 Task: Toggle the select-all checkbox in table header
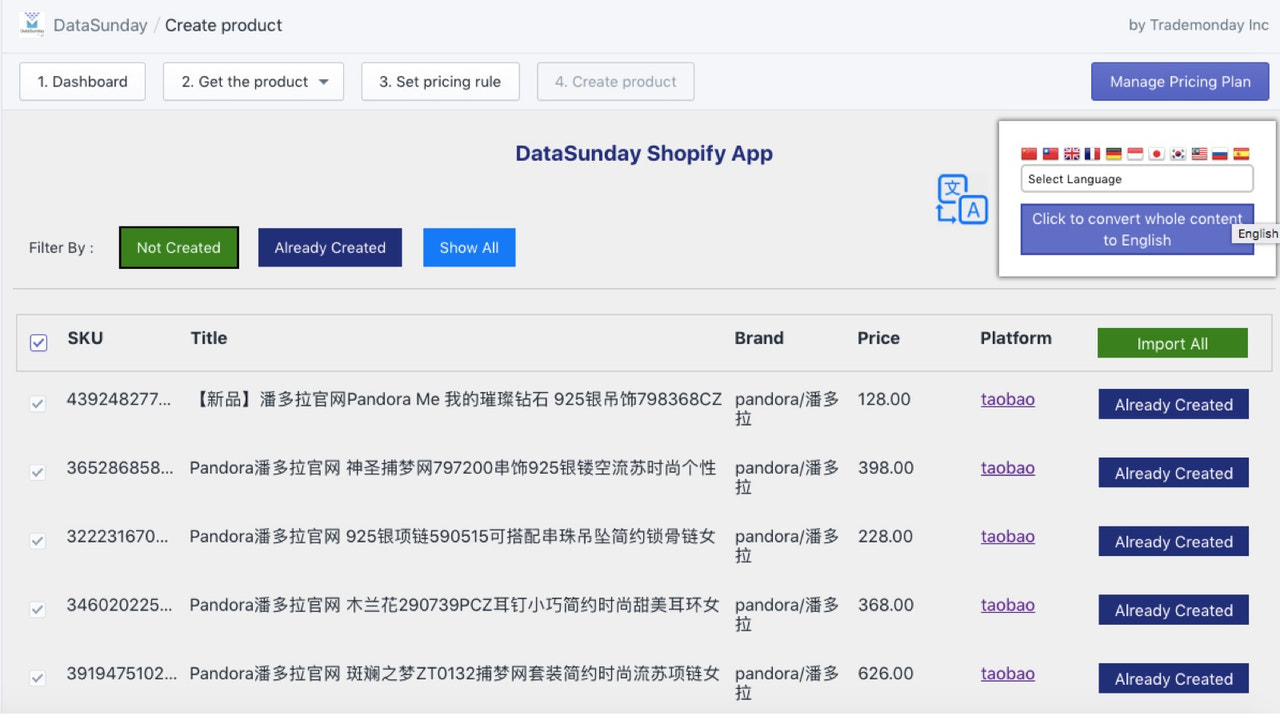coord(38,343)
